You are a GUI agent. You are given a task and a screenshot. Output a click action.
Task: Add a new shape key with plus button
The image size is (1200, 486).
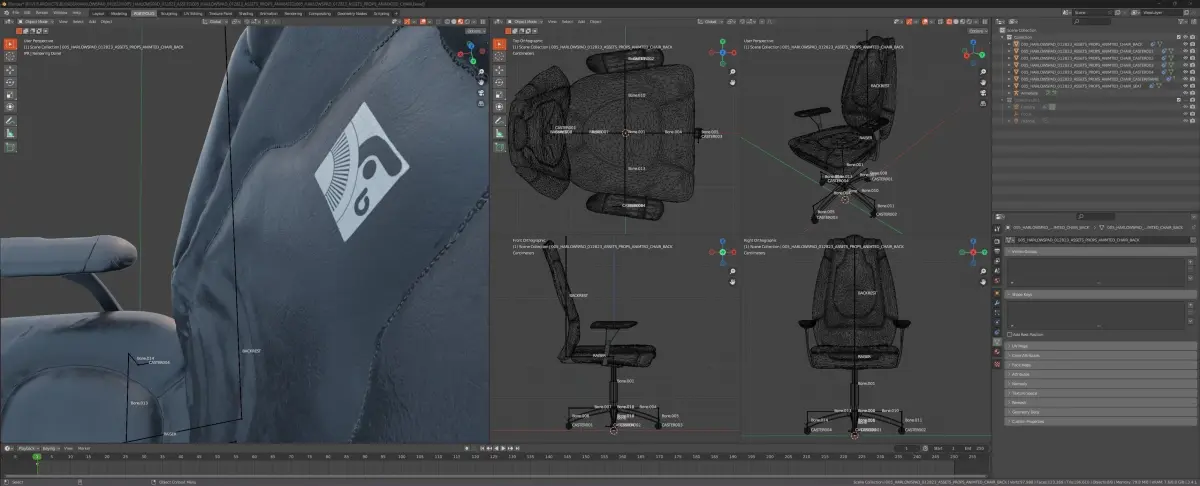(1192, 305)
